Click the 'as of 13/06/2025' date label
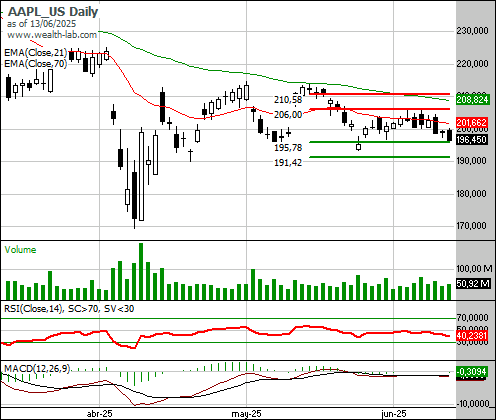 (41, 24)
